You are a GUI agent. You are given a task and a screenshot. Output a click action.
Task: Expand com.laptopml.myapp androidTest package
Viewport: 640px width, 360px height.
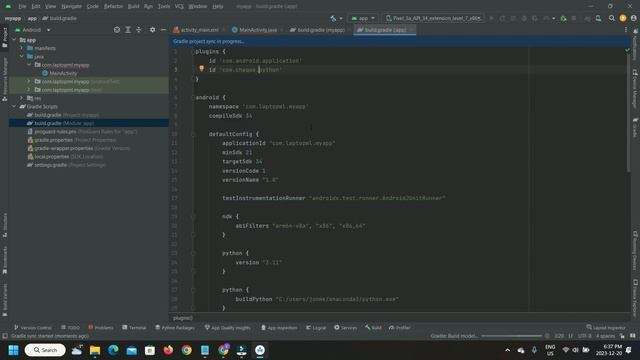(29, 81)
